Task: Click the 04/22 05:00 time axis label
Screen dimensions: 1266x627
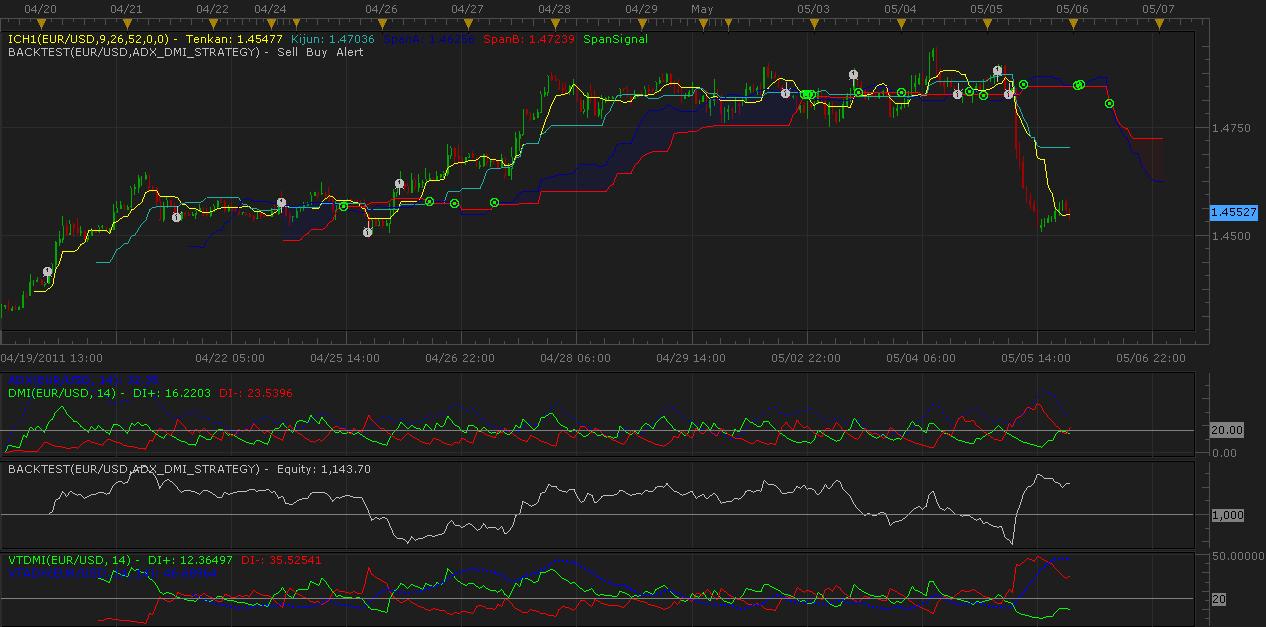Action: click(230, 357)
